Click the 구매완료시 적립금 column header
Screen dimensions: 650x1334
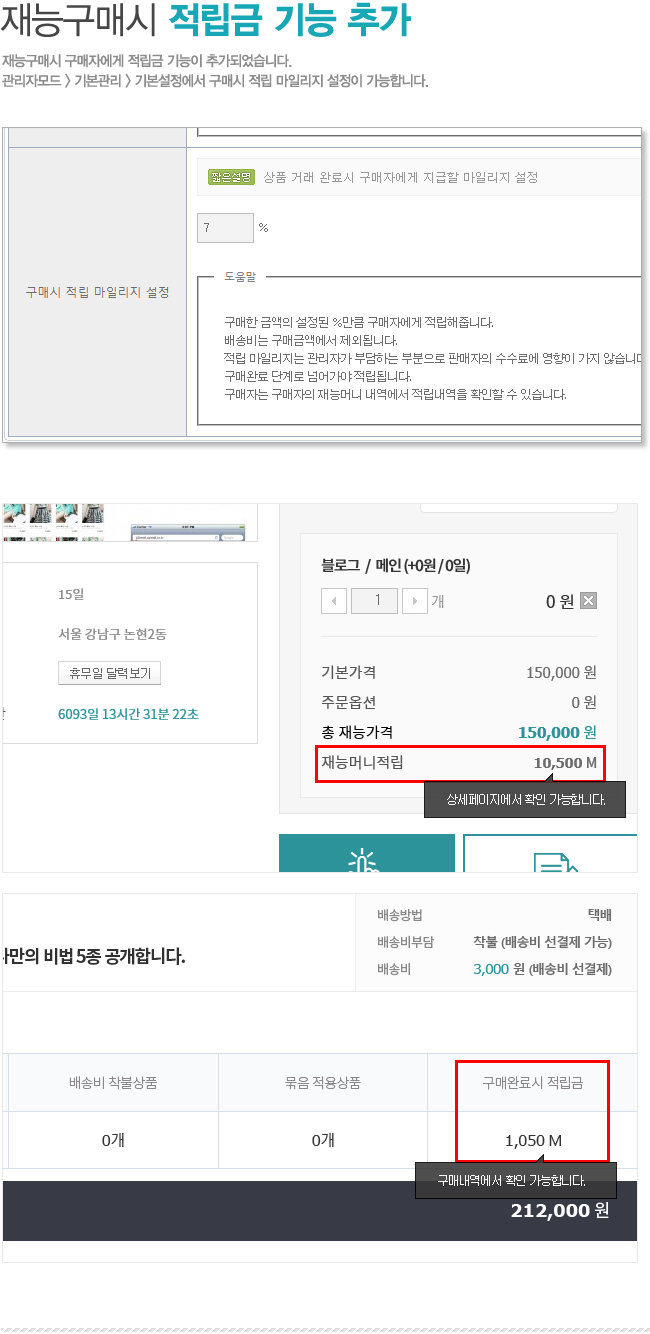coord(532,1082)
